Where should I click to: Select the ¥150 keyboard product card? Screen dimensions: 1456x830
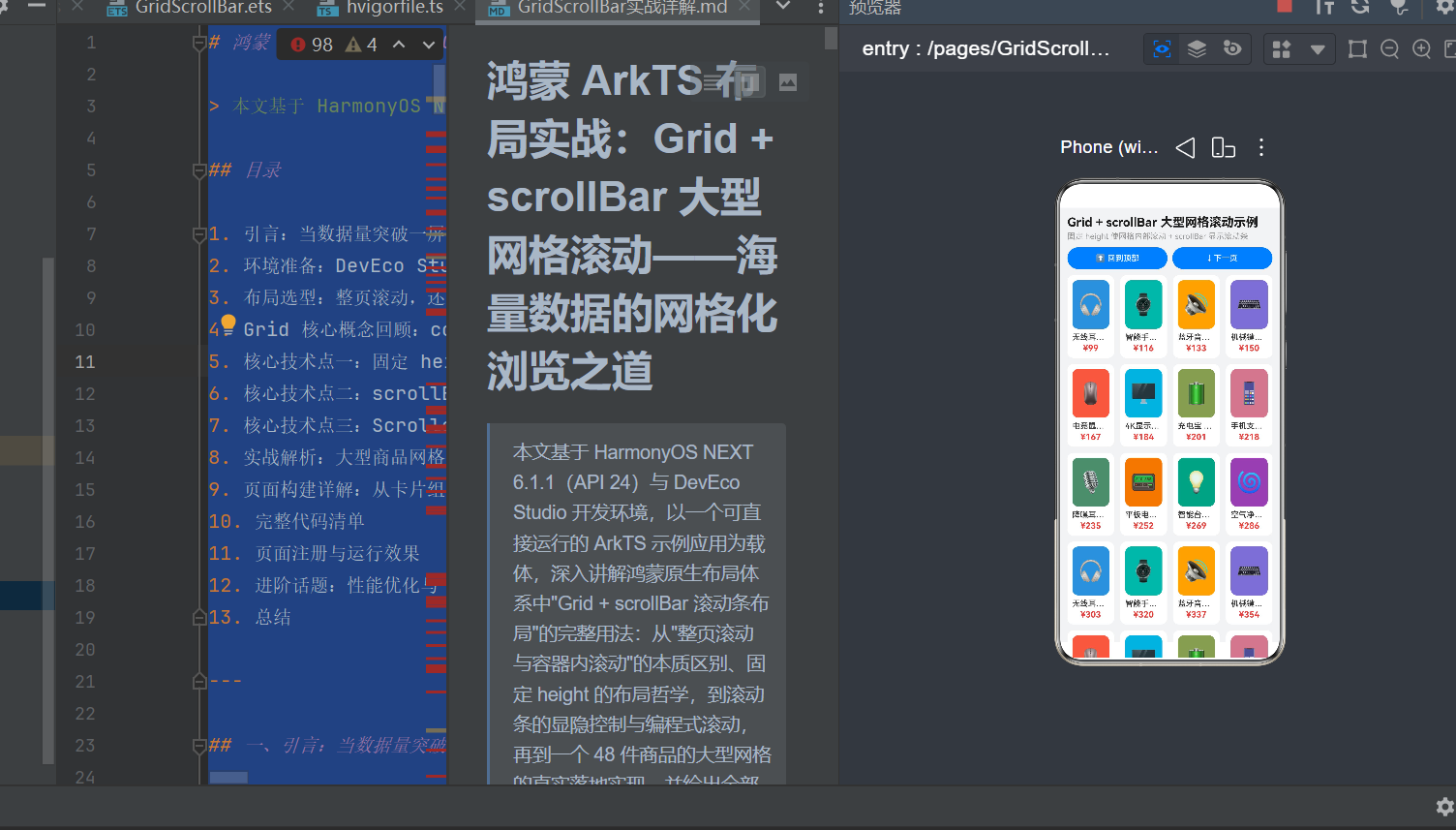pyautogui.click(x=1249, y=316)
